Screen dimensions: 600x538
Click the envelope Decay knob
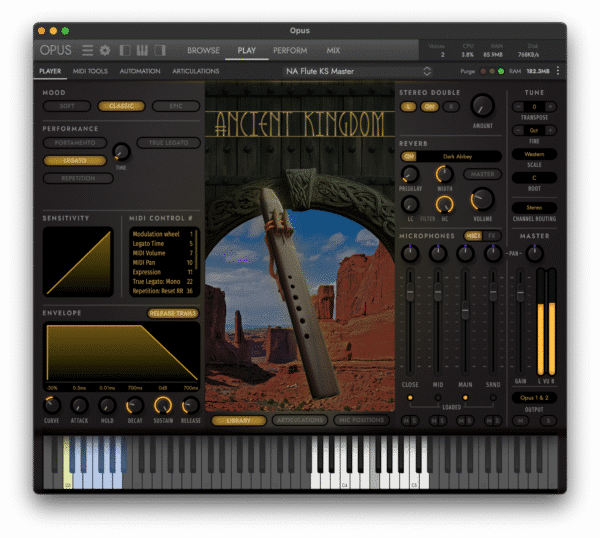coord(135,406)
